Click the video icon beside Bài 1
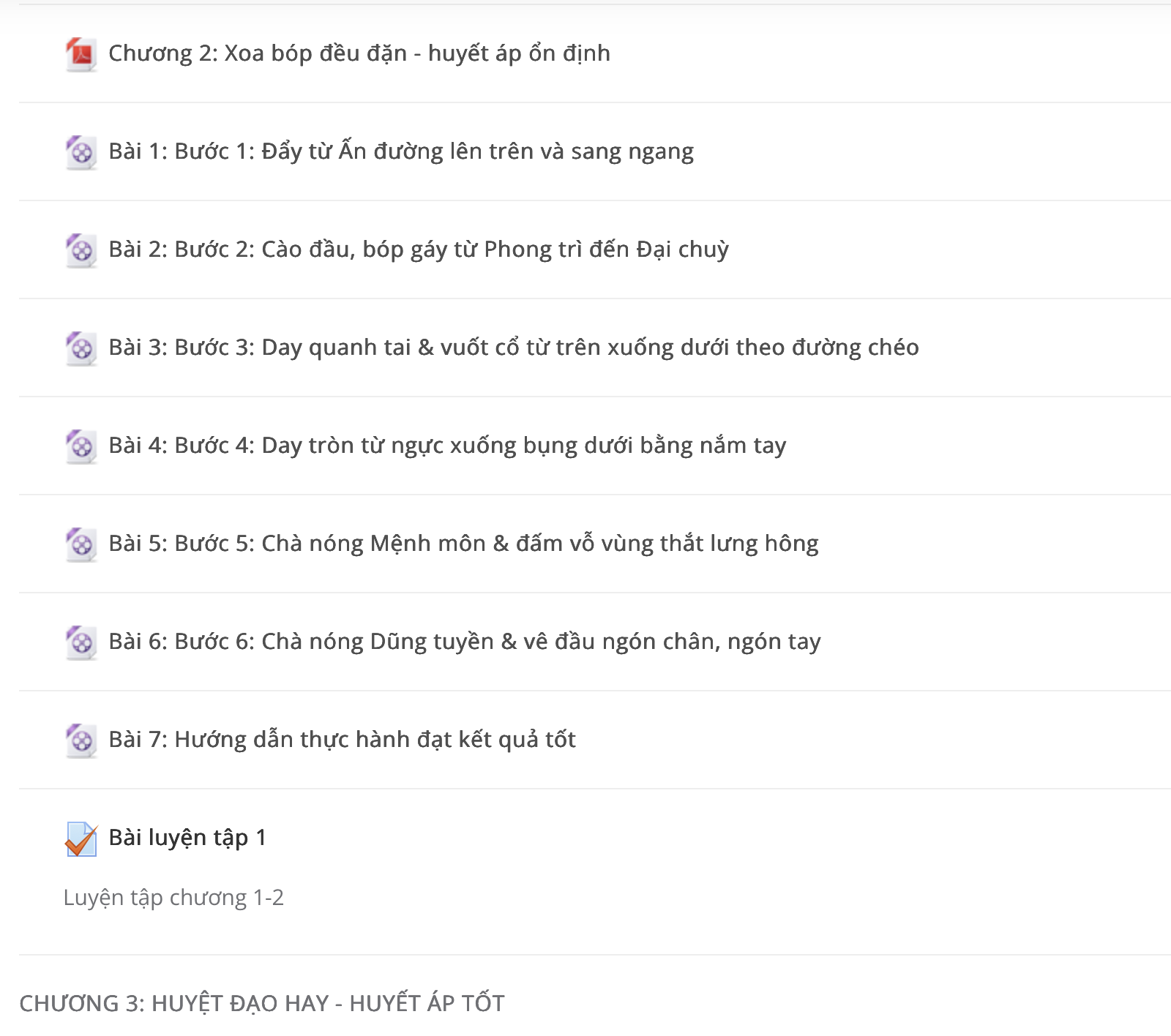Screen dimensions: 1171x1036 pos(81,153)
